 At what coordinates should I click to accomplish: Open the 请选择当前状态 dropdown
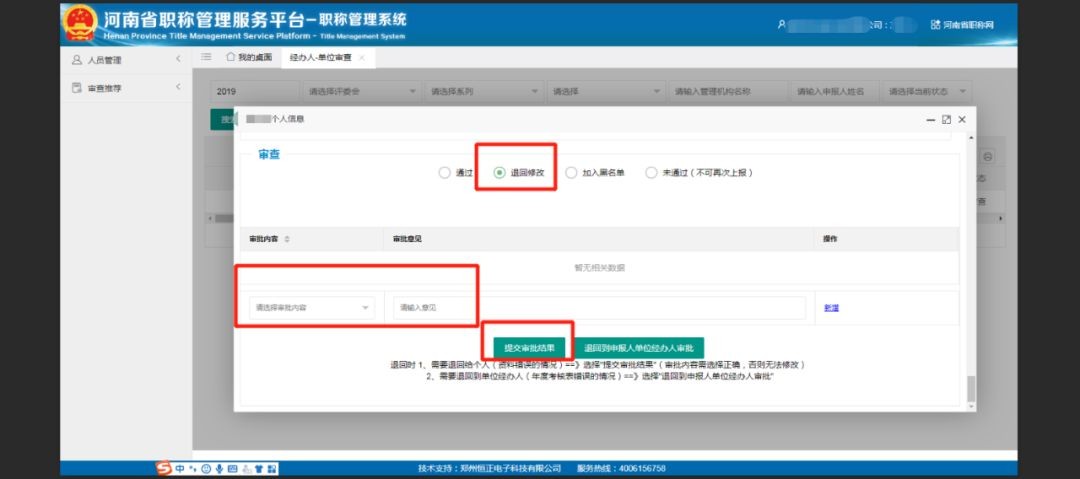point(926,91)
